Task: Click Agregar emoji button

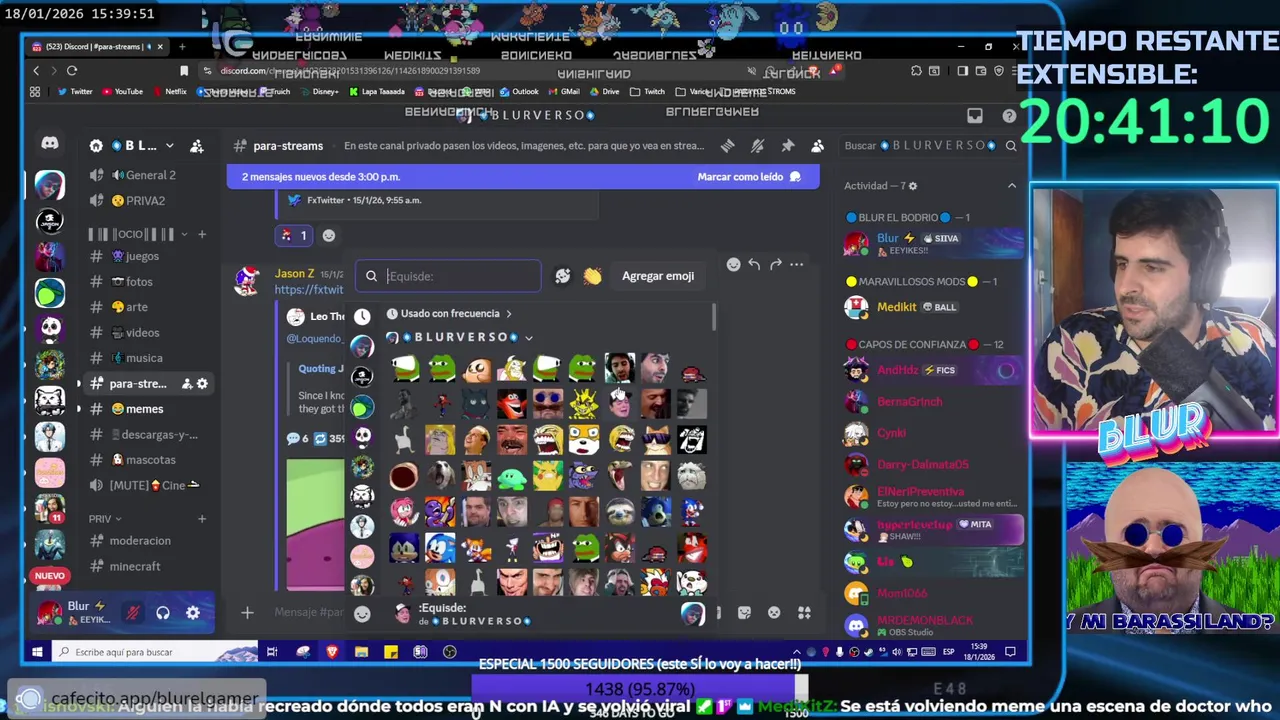Action: pos(658,276)
